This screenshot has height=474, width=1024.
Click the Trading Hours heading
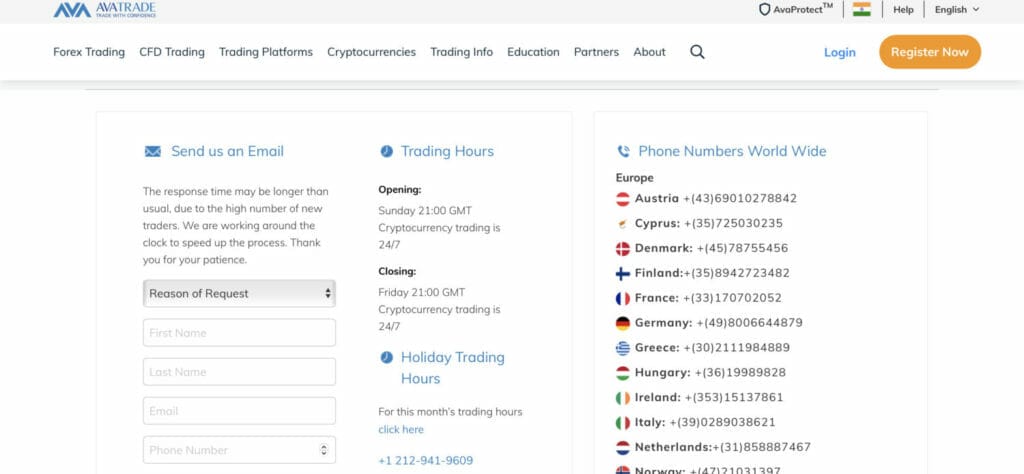coord(447,151)
